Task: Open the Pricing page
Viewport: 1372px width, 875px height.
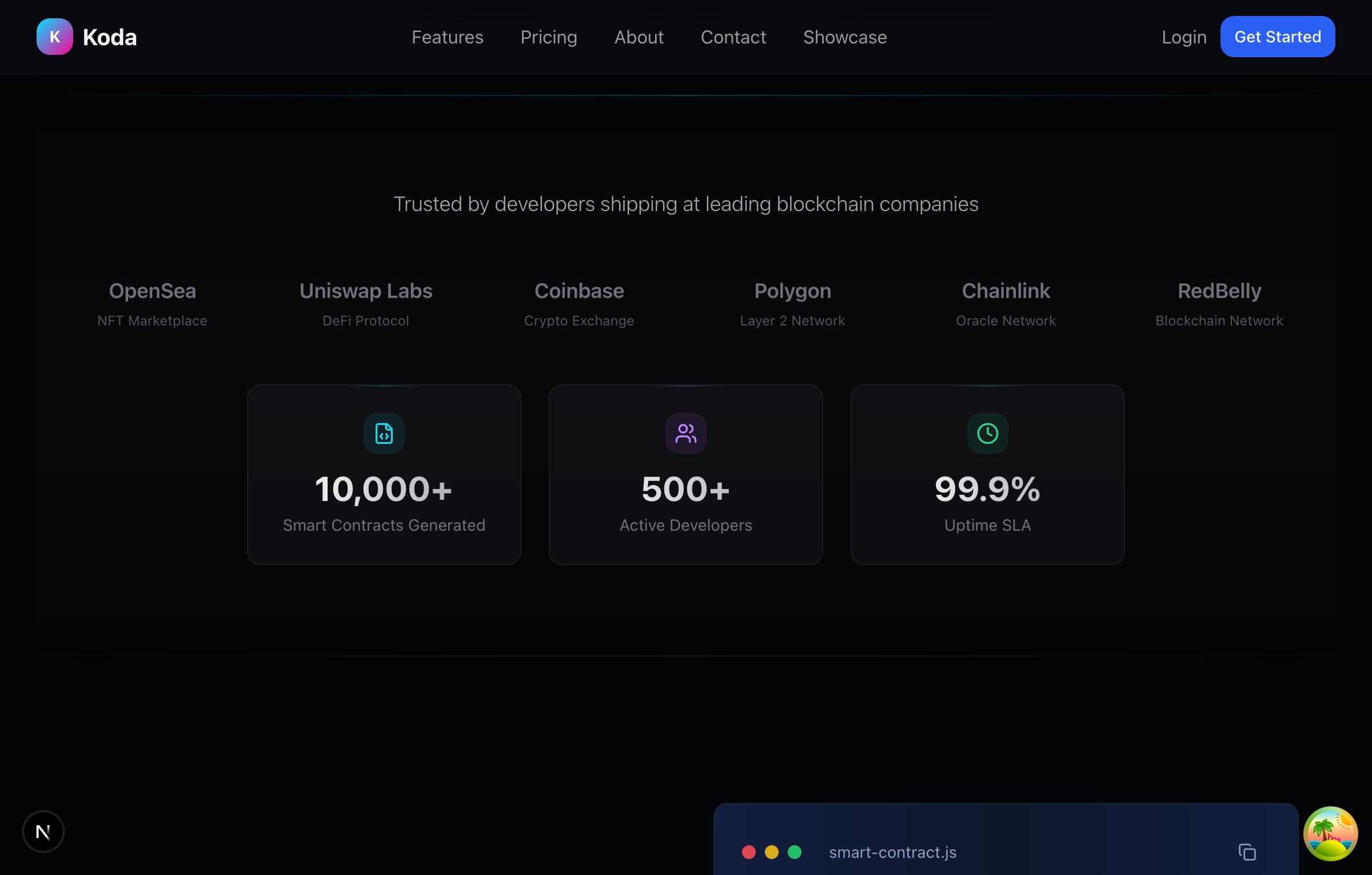Action: [x=548, y=37]
